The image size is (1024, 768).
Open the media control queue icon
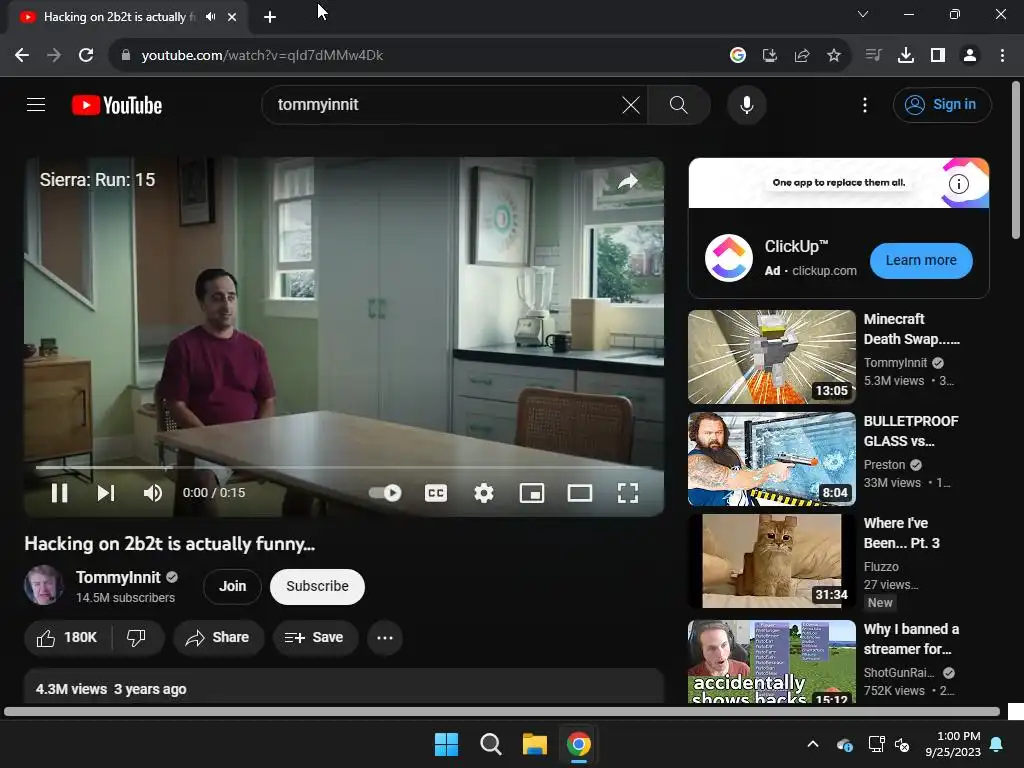click(873, 56)
